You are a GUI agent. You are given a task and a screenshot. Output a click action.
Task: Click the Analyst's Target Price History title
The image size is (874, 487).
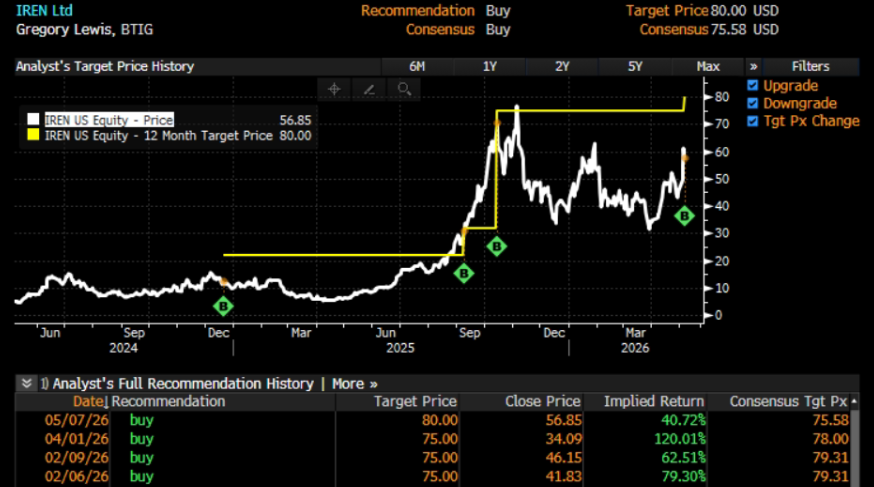pos(105,66)
